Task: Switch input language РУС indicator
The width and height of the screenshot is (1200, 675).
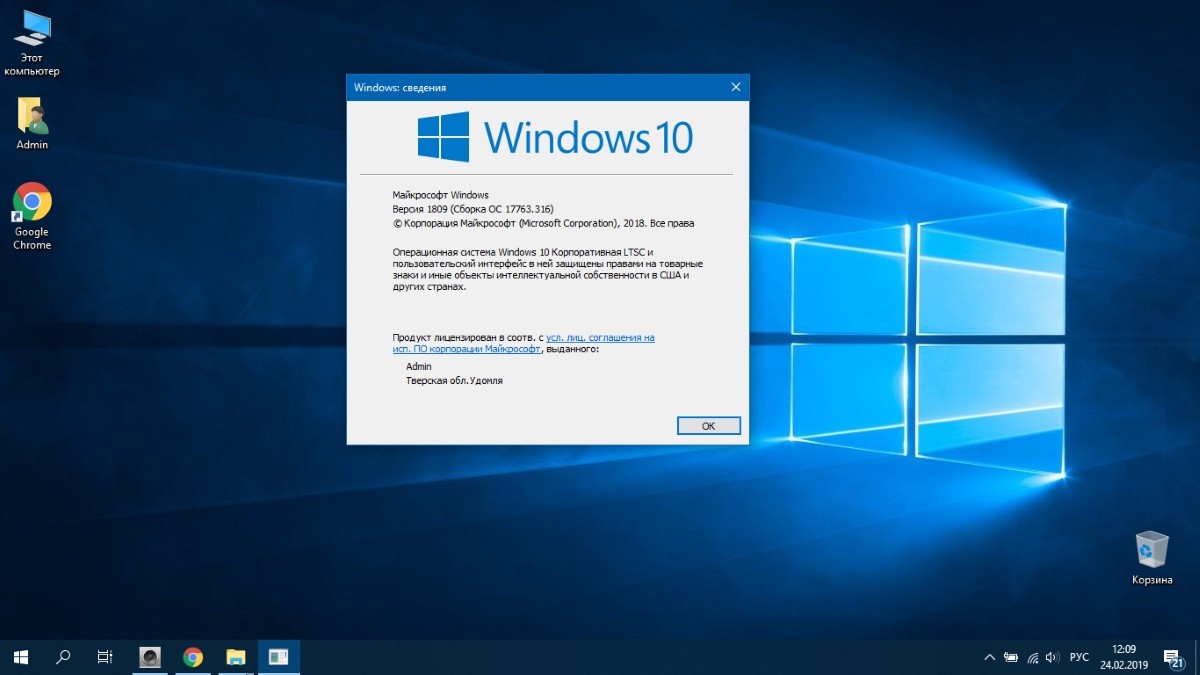Action: click(1079, 658)
